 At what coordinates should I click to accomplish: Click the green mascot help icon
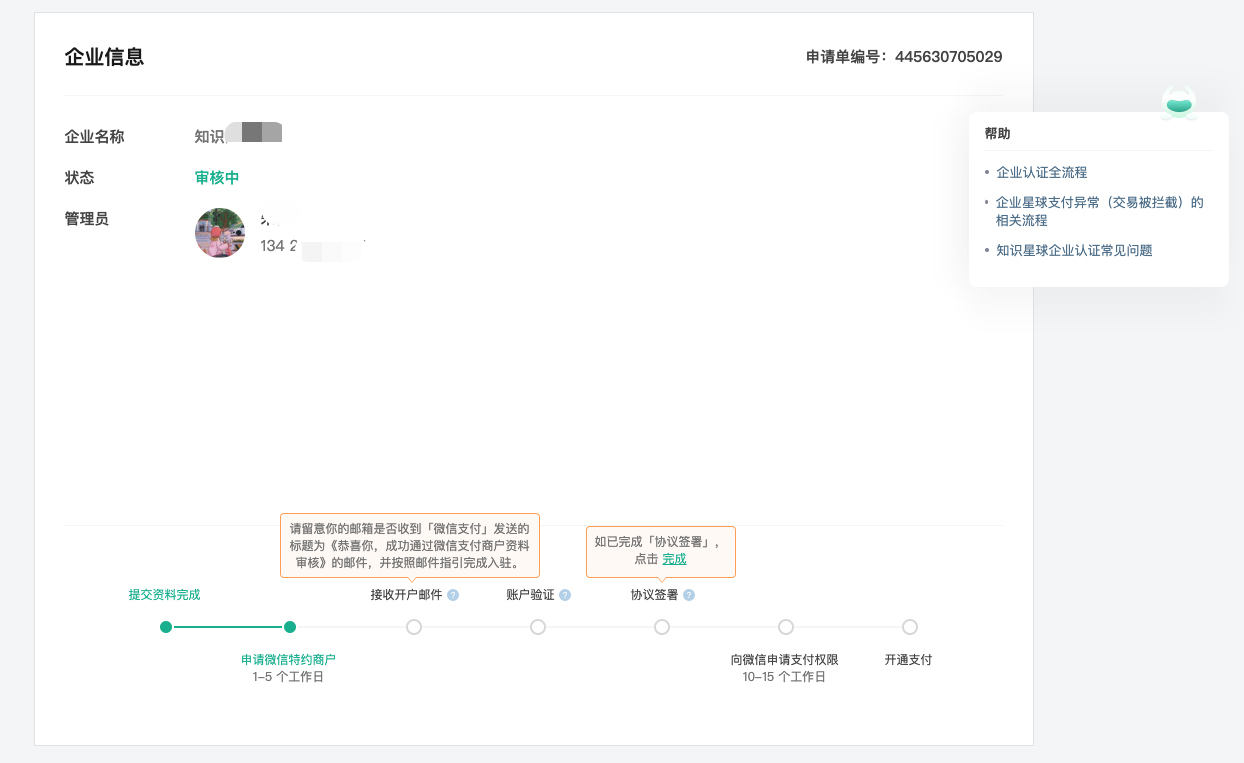pyautogui.click(x=1179, y=102)
